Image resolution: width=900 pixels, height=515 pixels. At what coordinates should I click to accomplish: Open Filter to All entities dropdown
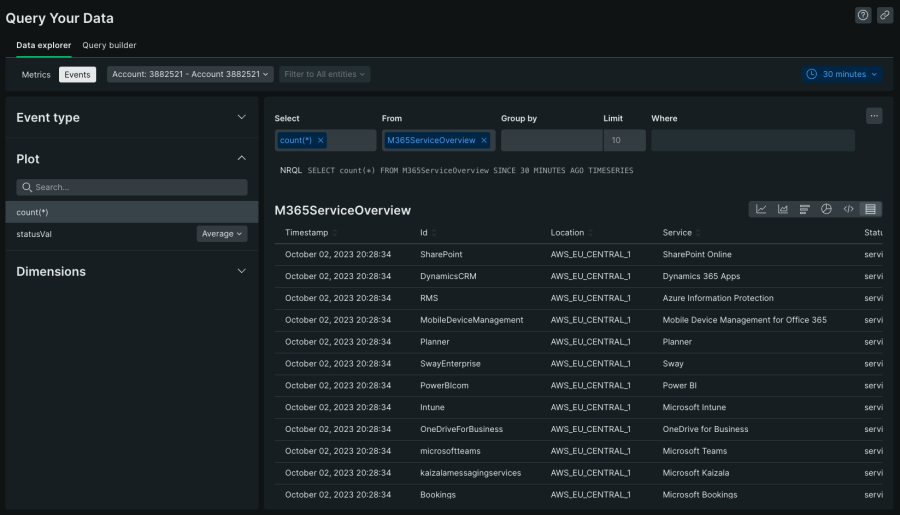coord(324,74)
